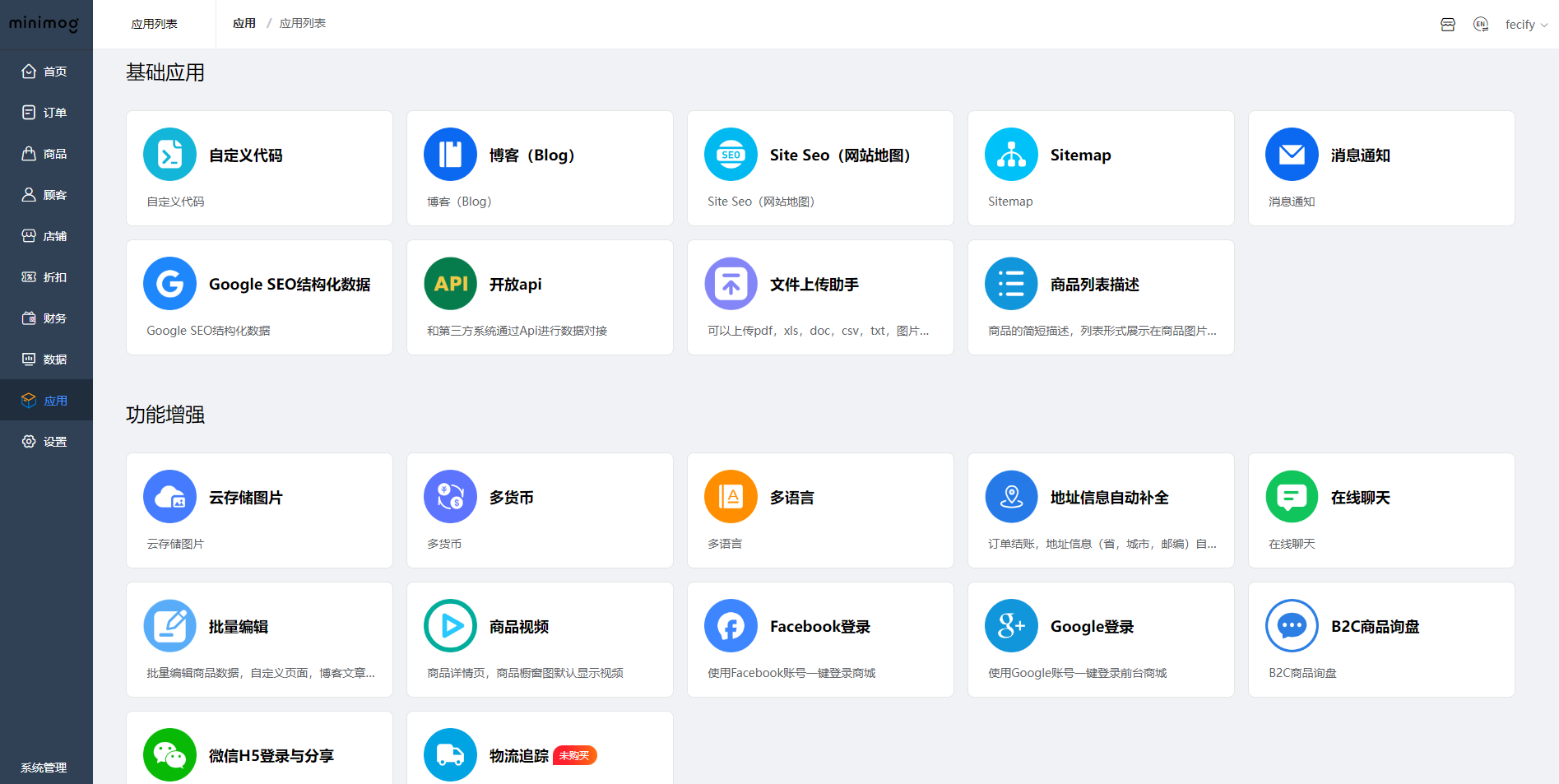Click the 未购买 badge on 物流追踪

click(575, 755)
